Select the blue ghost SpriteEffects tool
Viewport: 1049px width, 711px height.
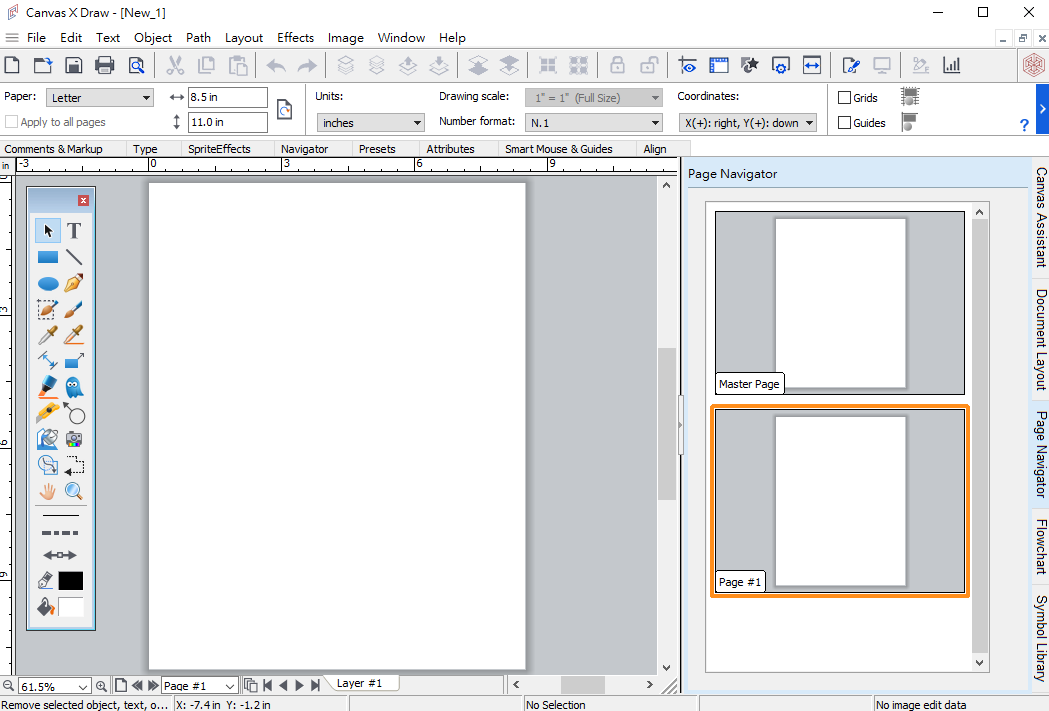click(74, 387)
